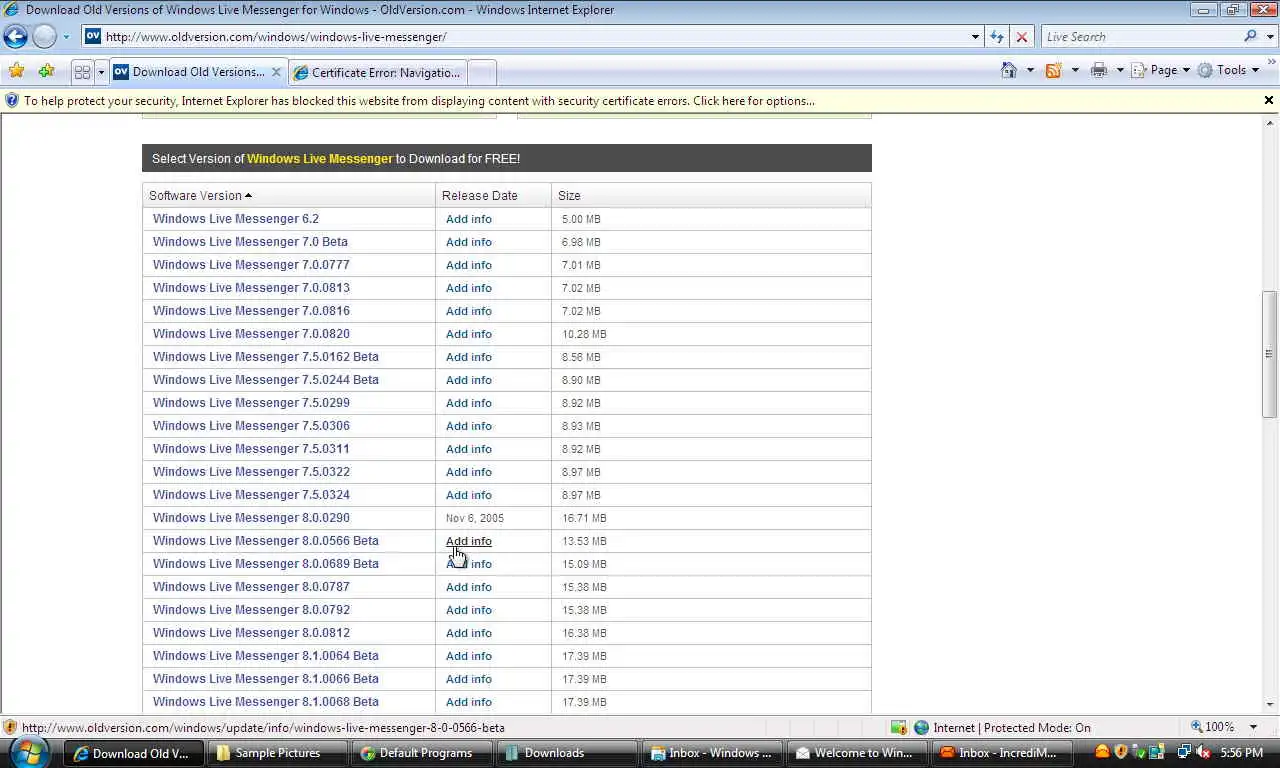Click the scrollbar down arrow
Screen dimensions: 1280x768
click(x=1269, y=704)
